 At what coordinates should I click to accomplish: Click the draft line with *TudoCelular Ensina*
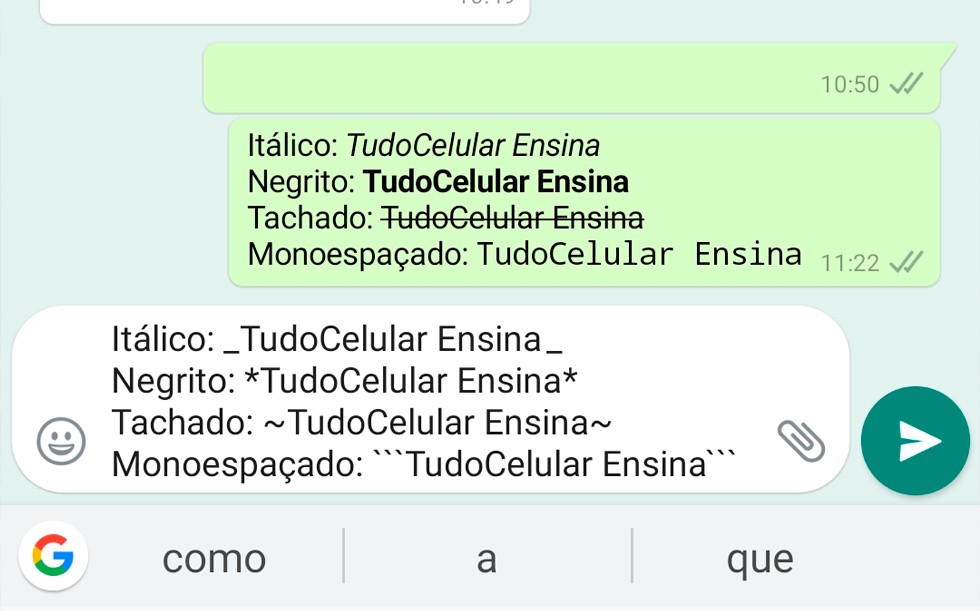(x=345, y=382)
